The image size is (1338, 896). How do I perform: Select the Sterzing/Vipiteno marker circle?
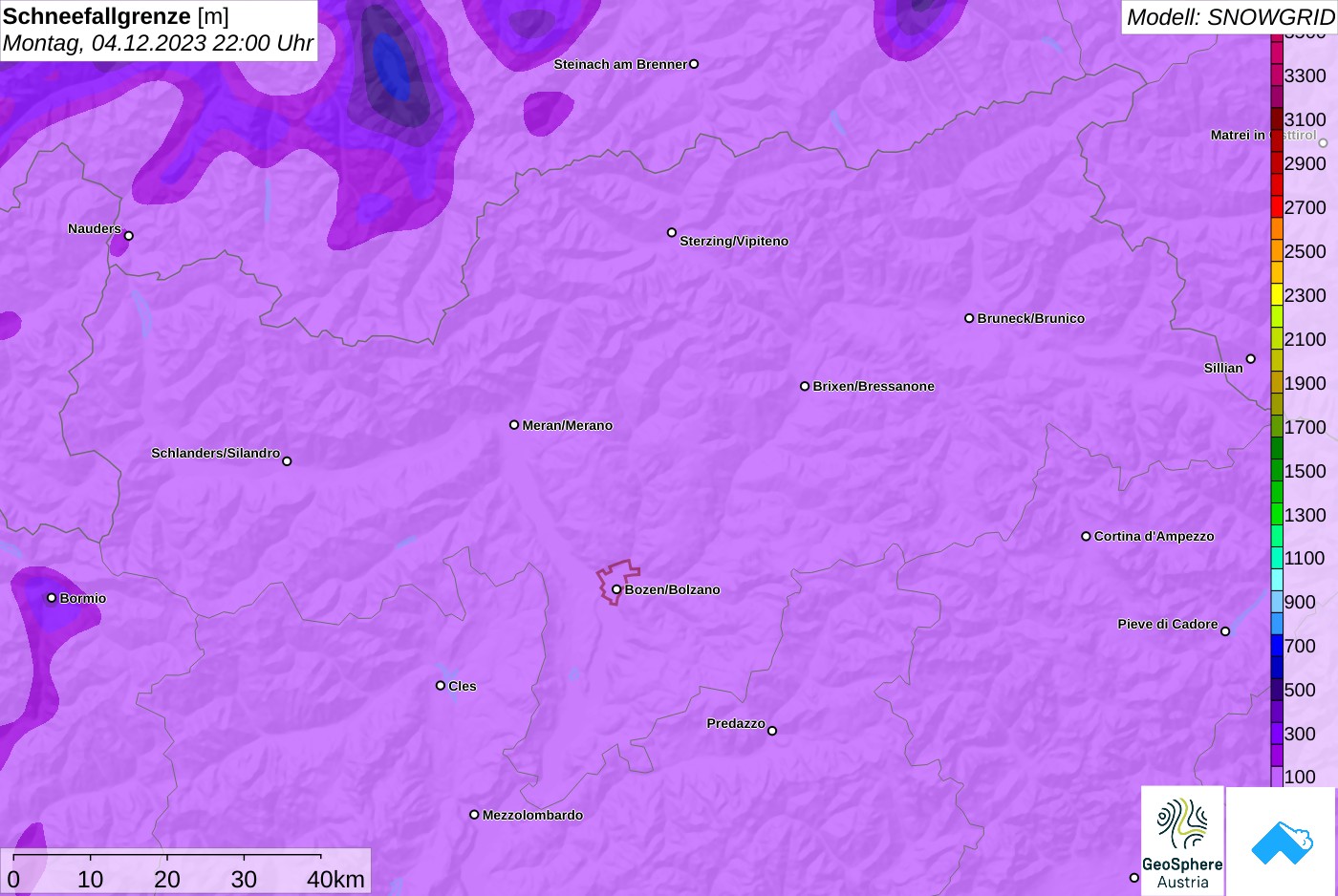tap(672, 232)
